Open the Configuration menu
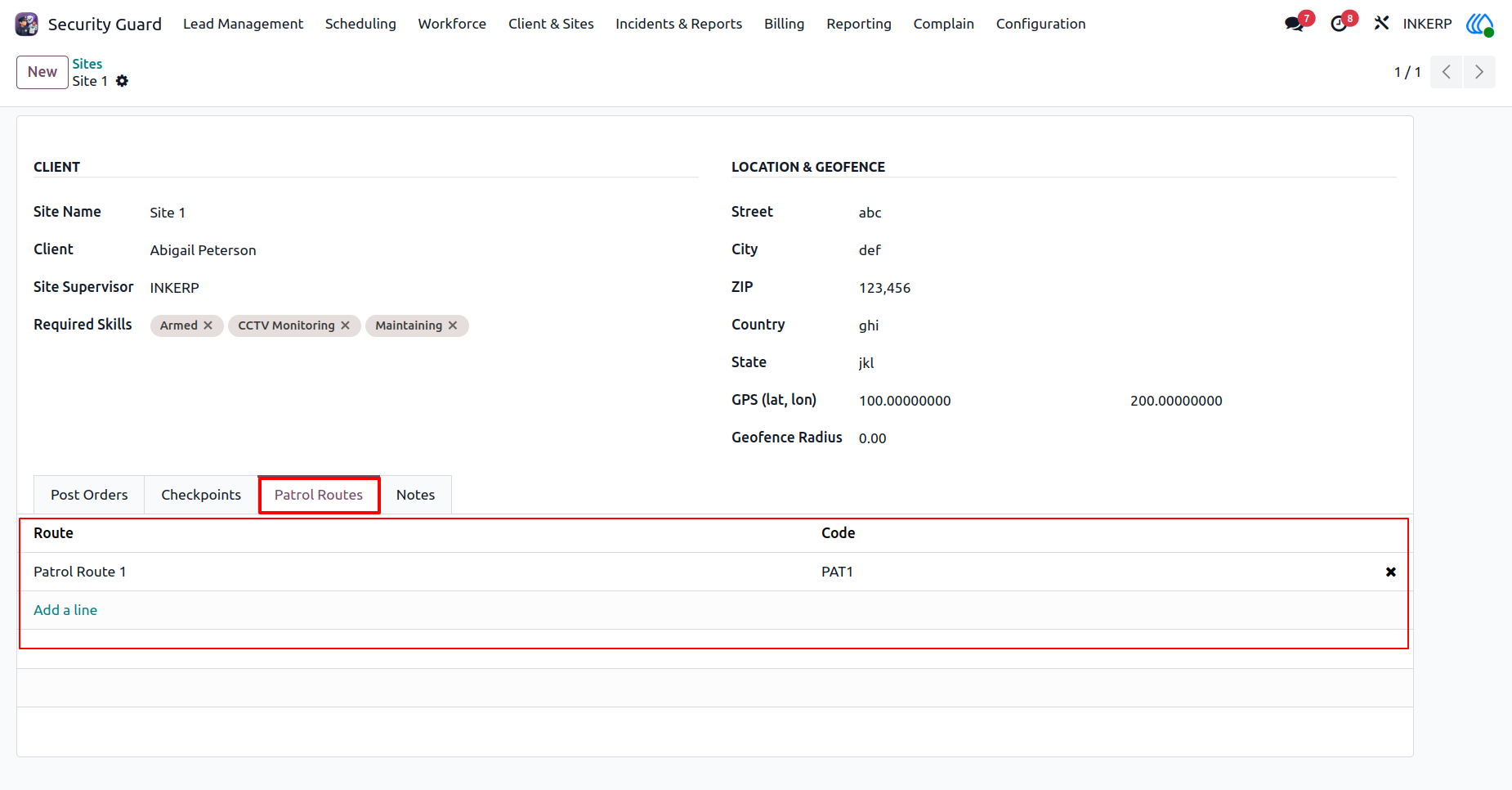The image size is (1512, 790). [1040, 24]
